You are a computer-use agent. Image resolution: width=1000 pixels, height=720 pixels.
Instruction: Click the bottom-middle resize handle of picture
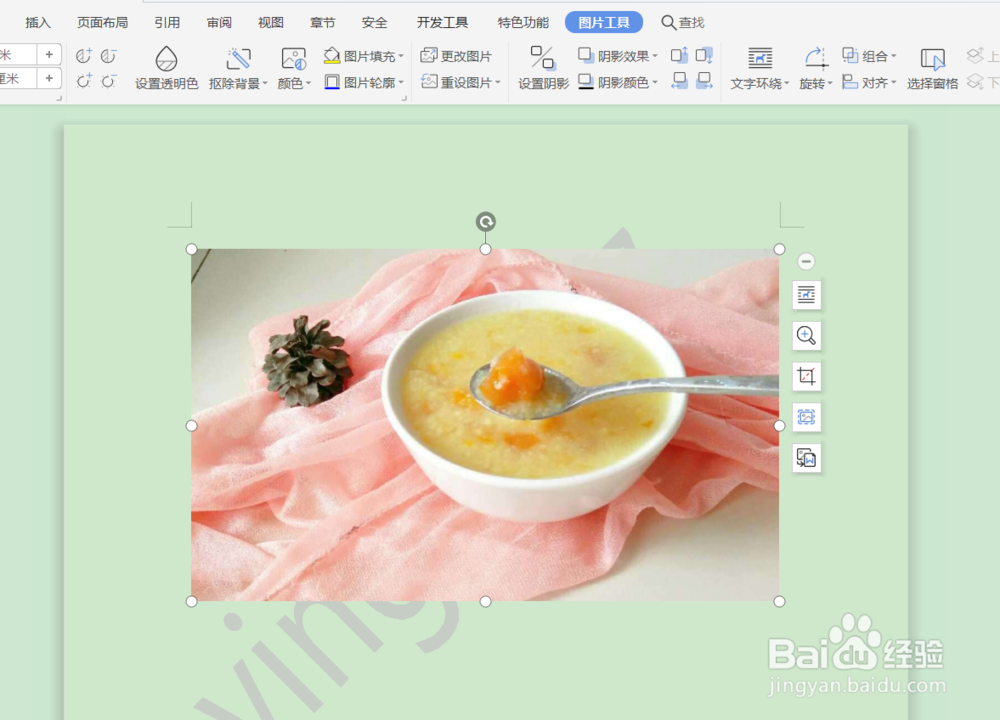[485, 601]
